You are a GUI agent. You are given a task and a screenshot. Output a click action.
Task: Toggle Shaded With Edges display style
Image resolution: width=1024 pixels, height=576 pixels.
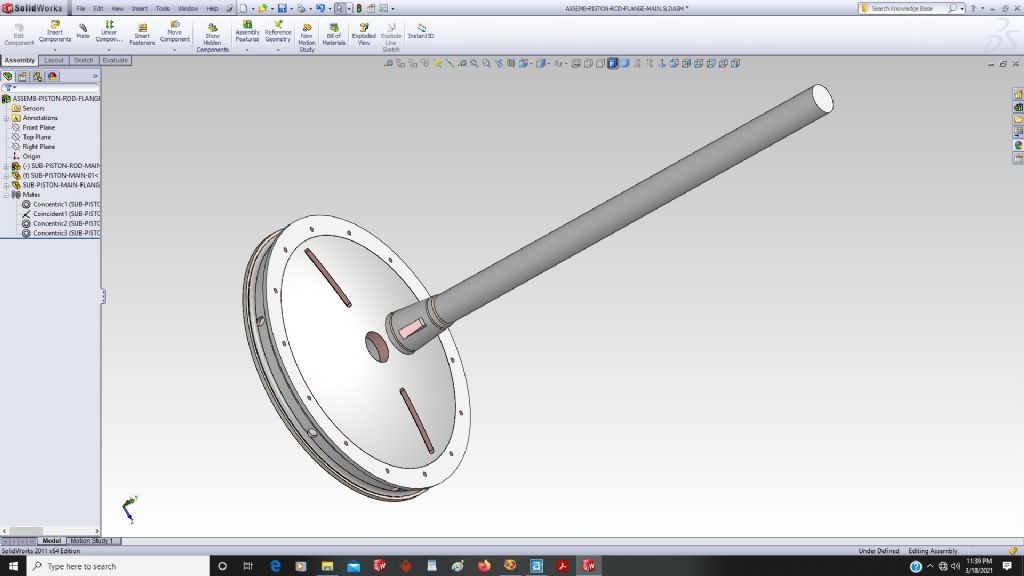612,63
